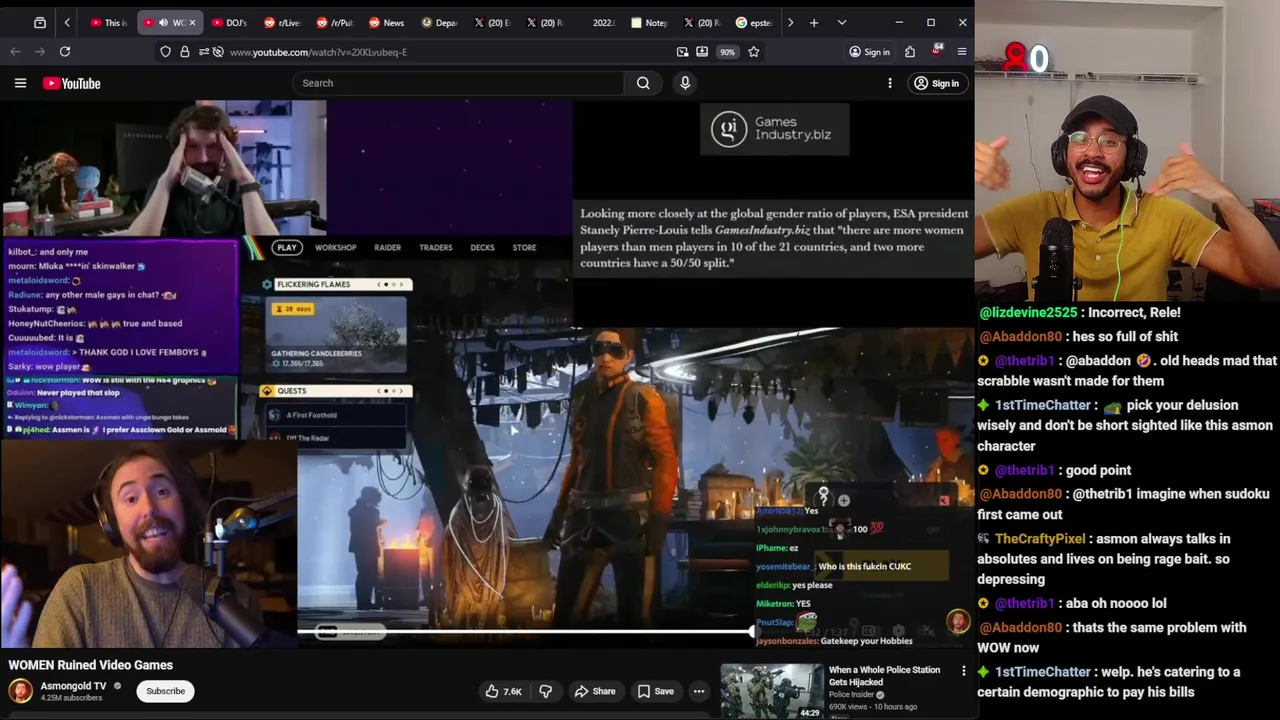Open the browser extensions puzzle icon
Screen dimensions: 1280x720
pyautogui.click(x=910, y=52)
